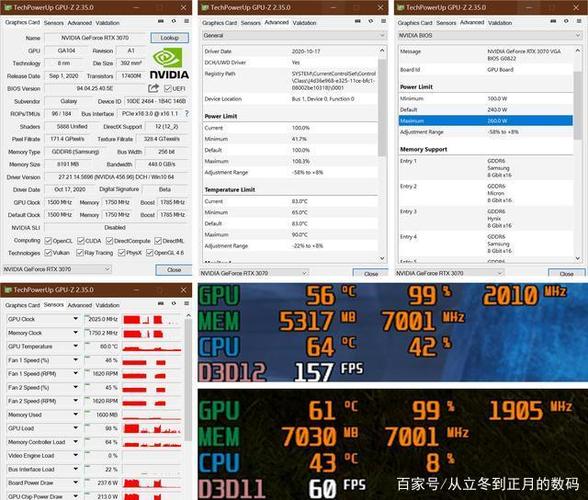Toggle the UEFI checkbox

point(168,89)
